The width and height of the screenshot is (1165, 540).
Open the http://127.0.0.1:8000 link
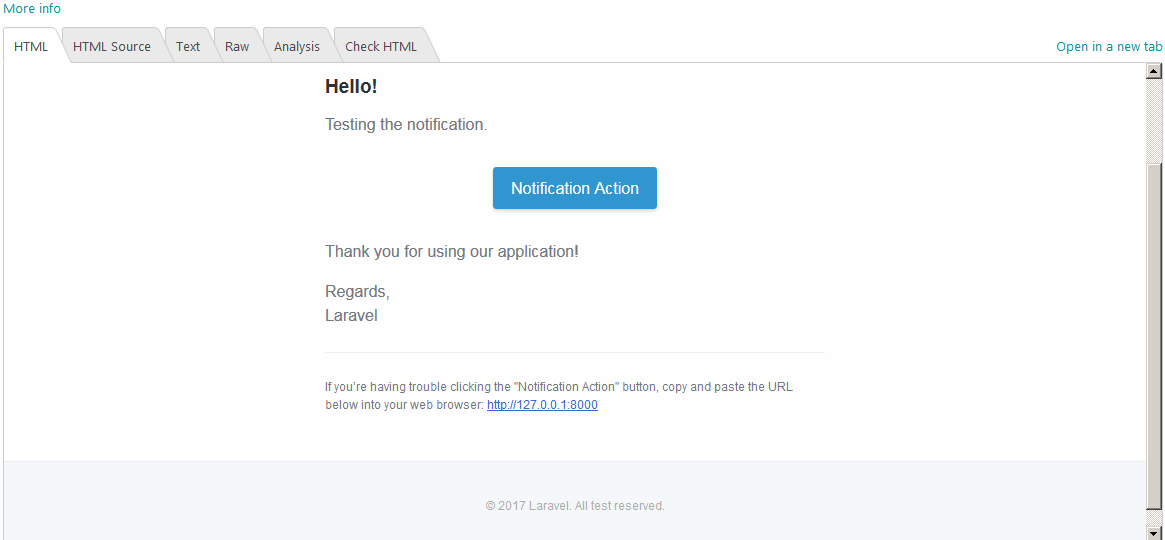click(542, 405)
